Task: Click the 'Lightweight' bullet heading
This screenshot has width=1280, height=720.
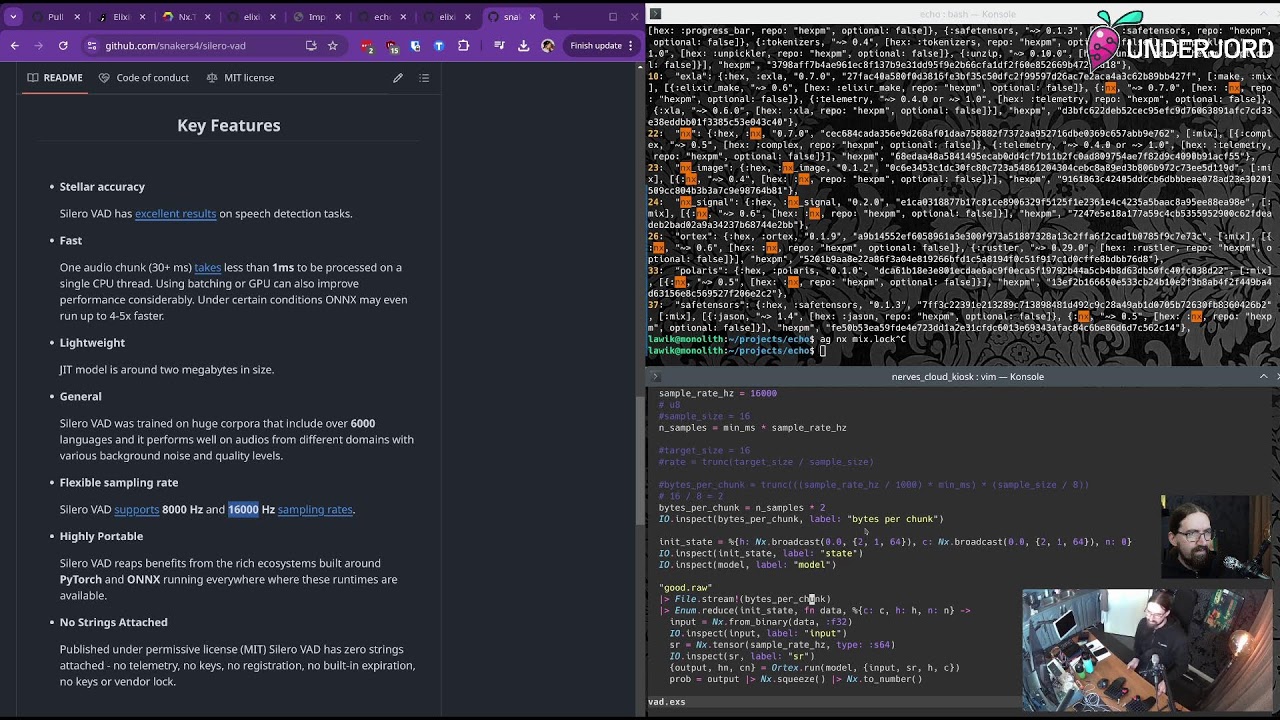Action: pos(92,342)
